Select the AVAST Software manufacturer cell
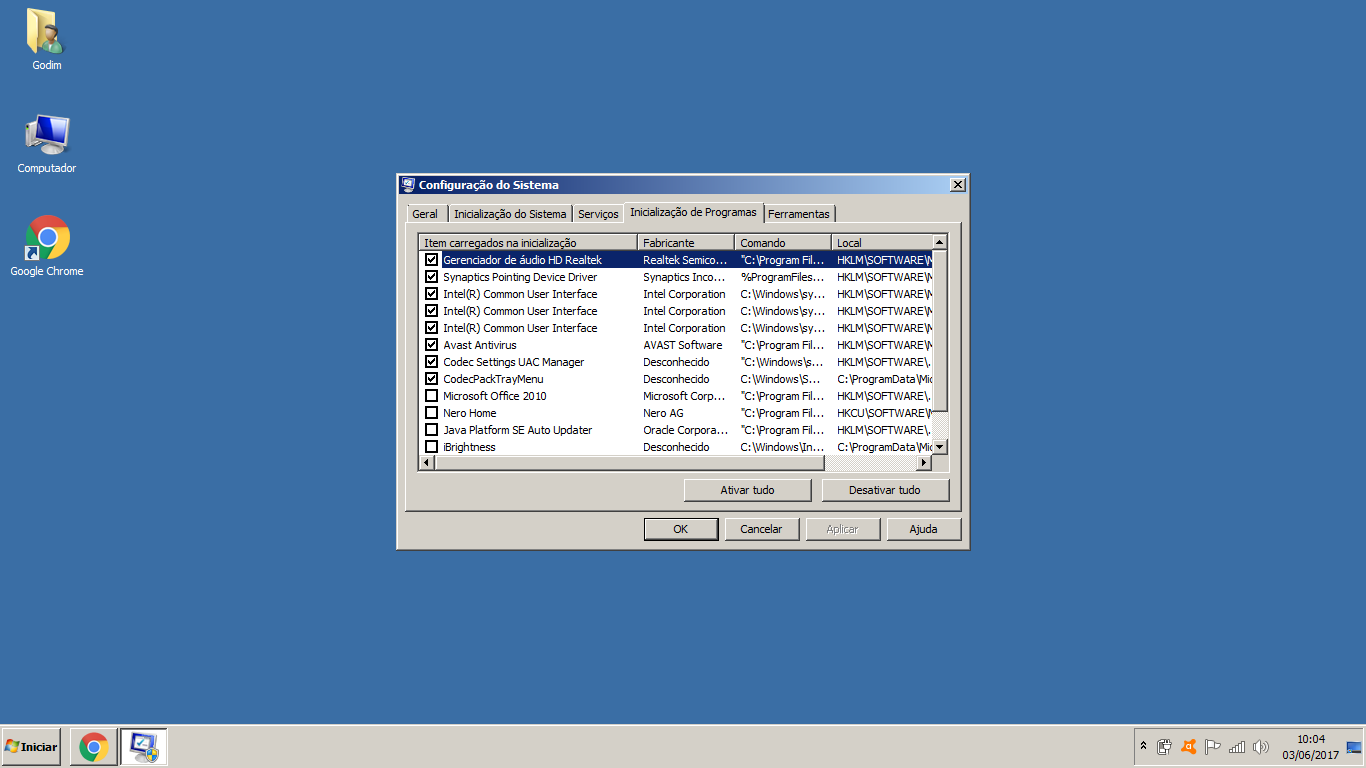 tap(683, 345)
